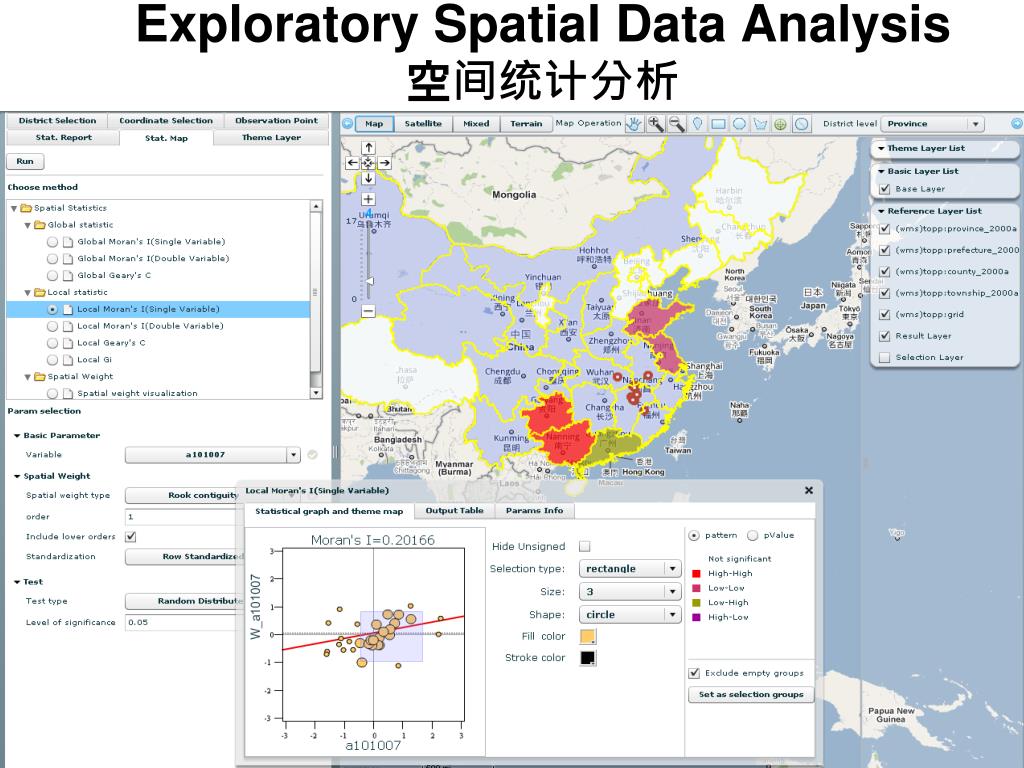Activate the zoom in magnifier tool
1024x768 pixels.
tap(656, 123)
